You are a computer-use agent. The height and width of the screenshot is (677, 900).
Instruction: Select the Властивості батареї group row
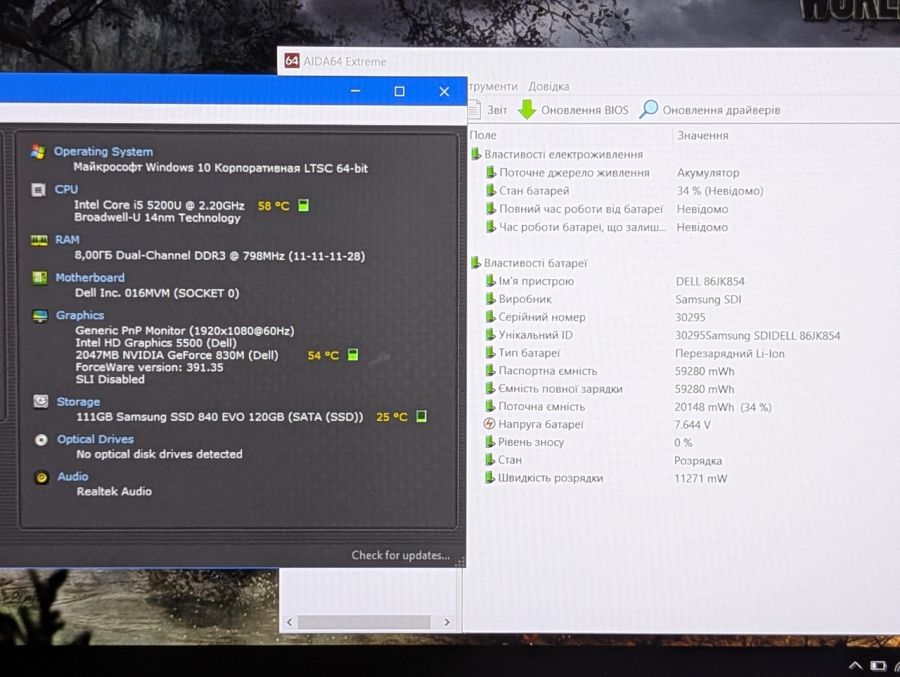(x=529, y=263)
